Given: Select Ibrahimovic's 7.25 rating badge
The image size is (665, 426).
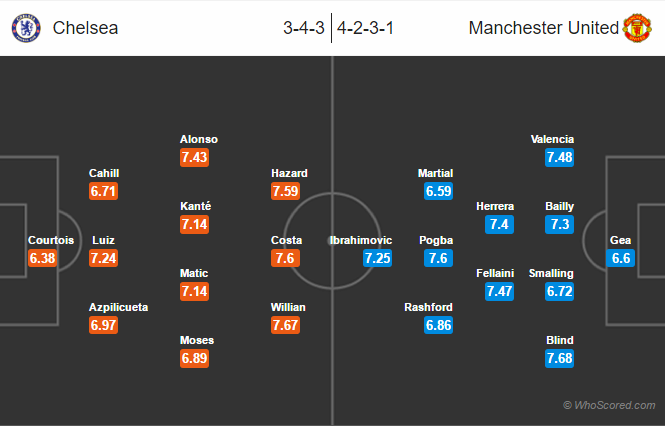Looking at the screenshot, I should (377, 258).
